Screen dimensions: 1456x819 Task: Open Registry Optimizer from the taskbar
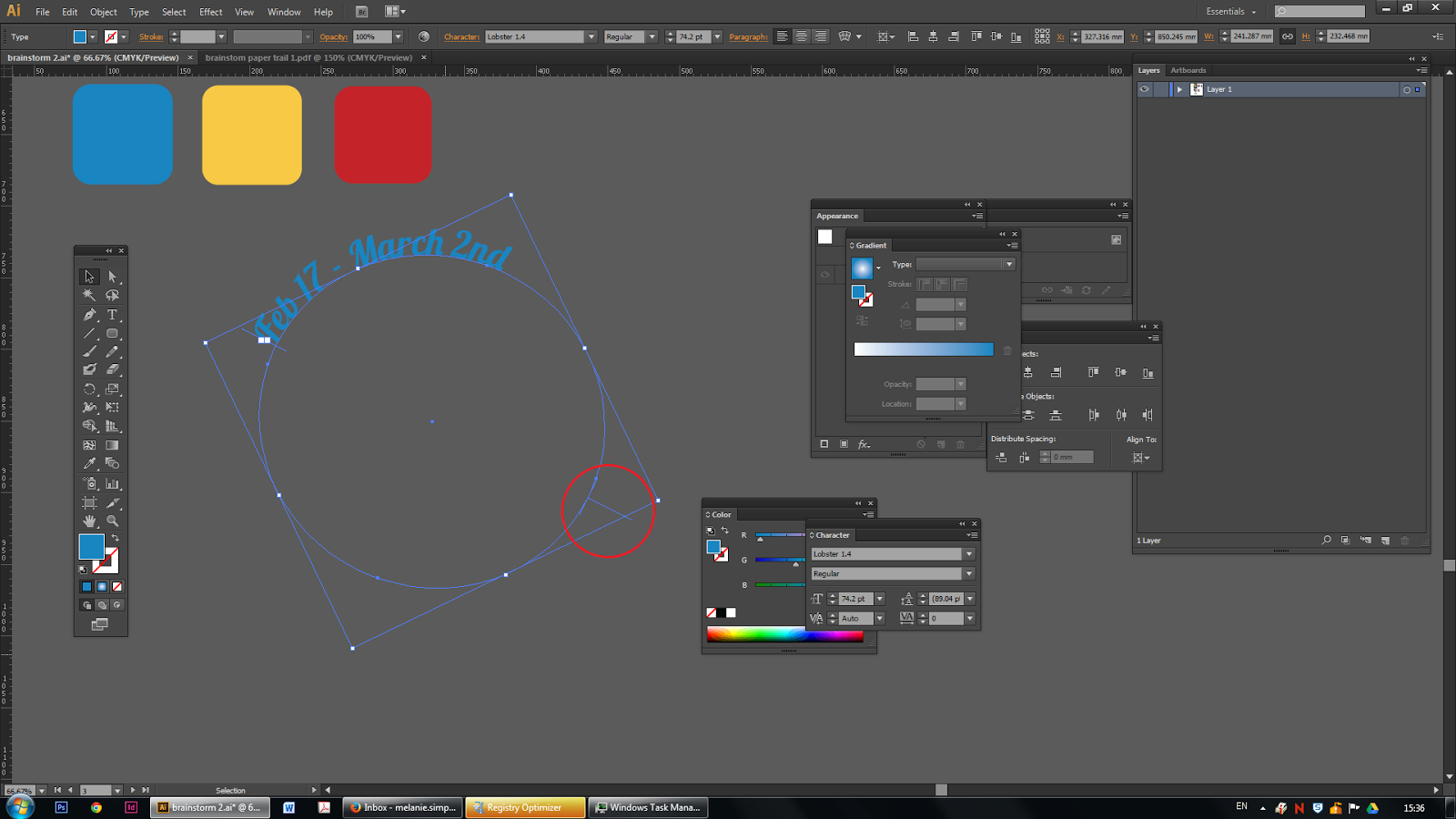tap(525, 807)
